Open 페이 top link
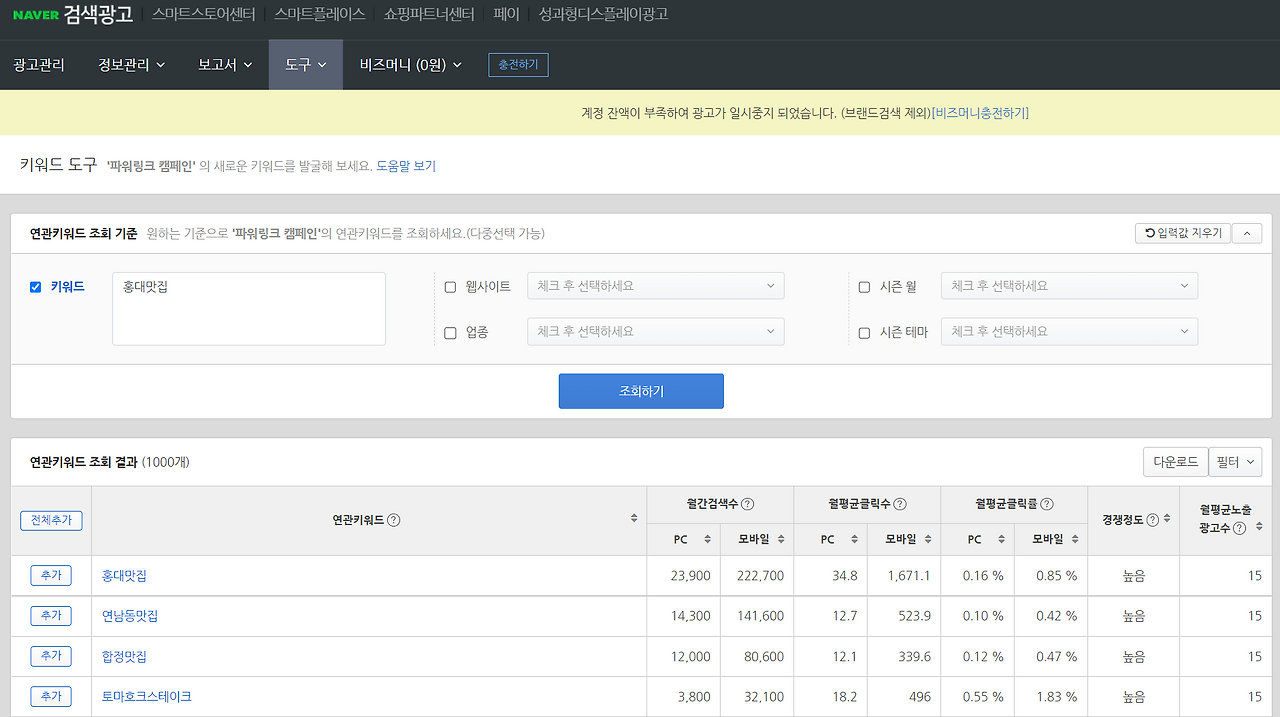1280x717 pixels. (x=506, y=15)
